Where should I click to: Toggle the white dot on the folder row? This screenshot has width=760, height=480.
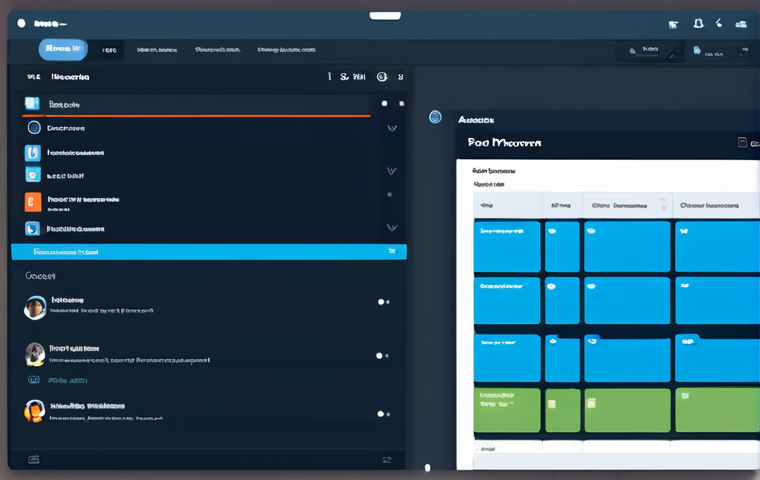point(384,103)
